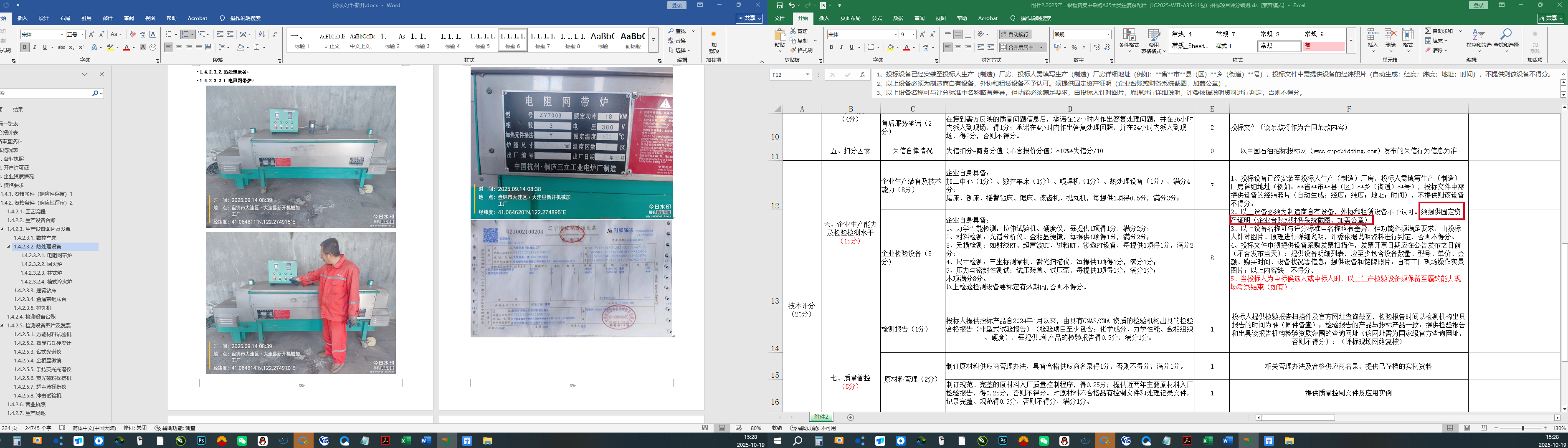Toggle bold in Excel font group
The image size is (1568, 448).
831,48
